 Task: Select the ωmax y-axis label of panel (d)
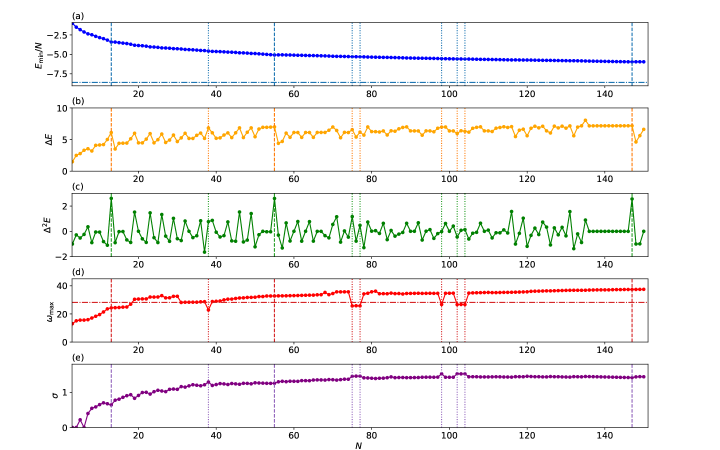(x=50, y=310)
